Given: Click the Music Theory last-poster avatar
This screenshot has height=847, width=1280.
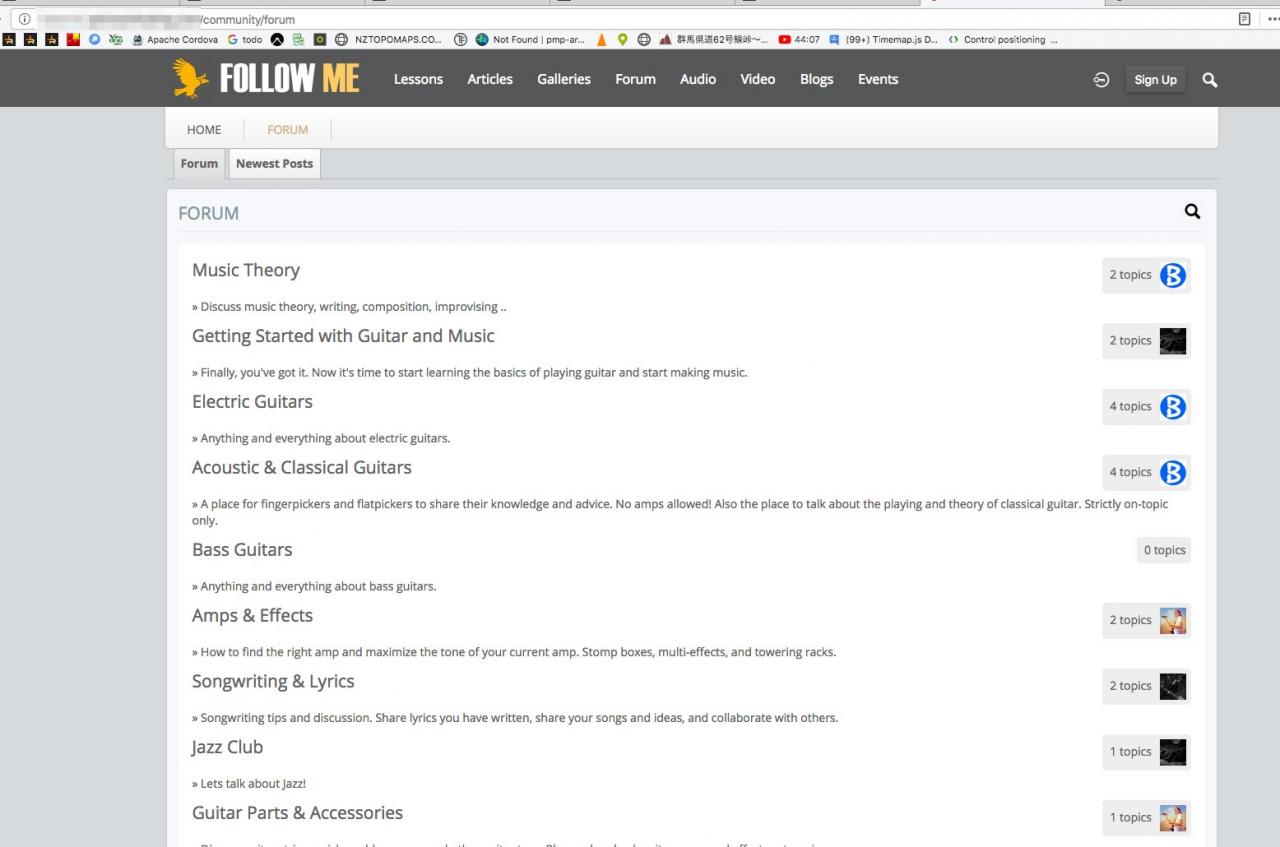Looking at the screenshot, I should [1173, 275].
